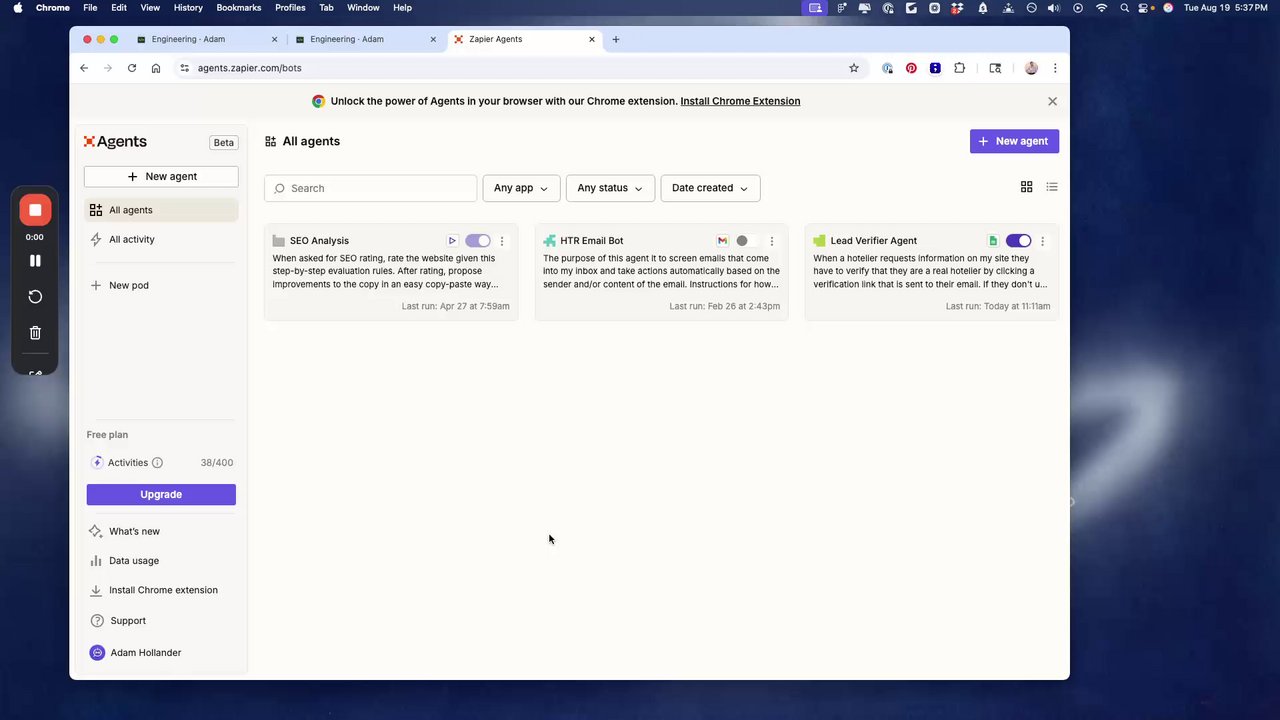This screenshot has width=1280, height=720.
Task: Open HTR Email Bot three-dot menu
Action: tap(772, 241)
